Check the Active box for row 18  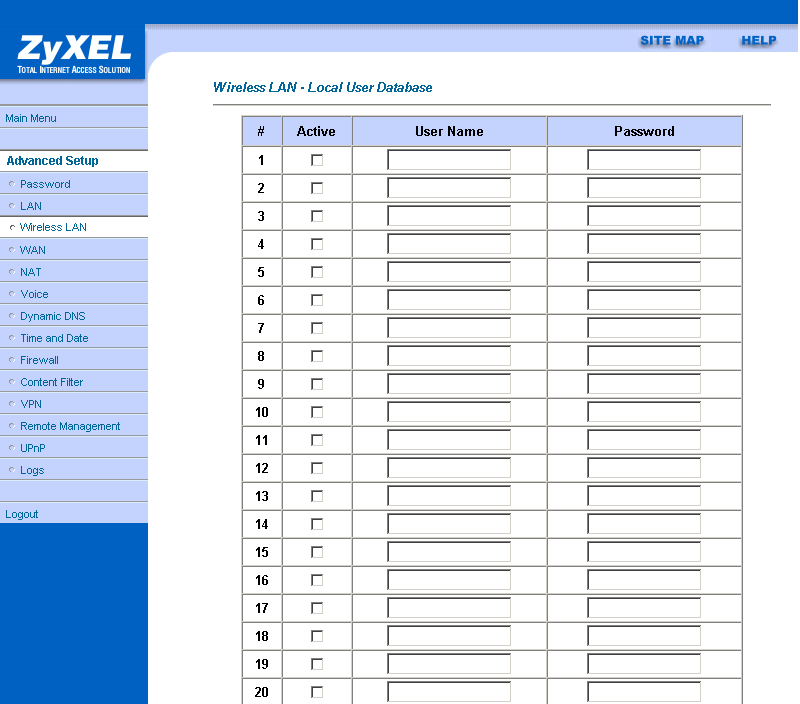pyautogui.click(x=317, y=636)
